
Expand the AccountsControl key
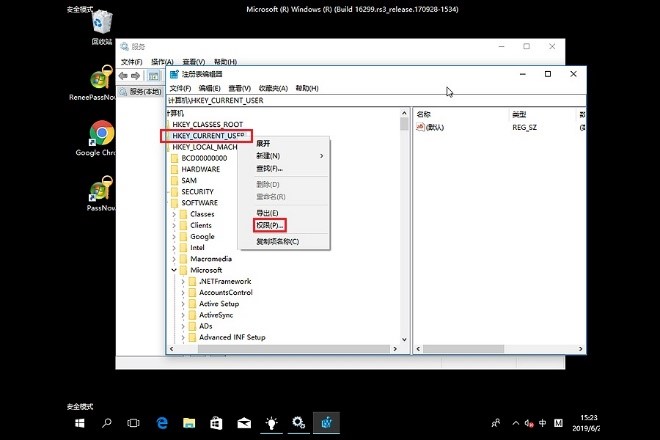pyautogui.click(x=183, y=293)
